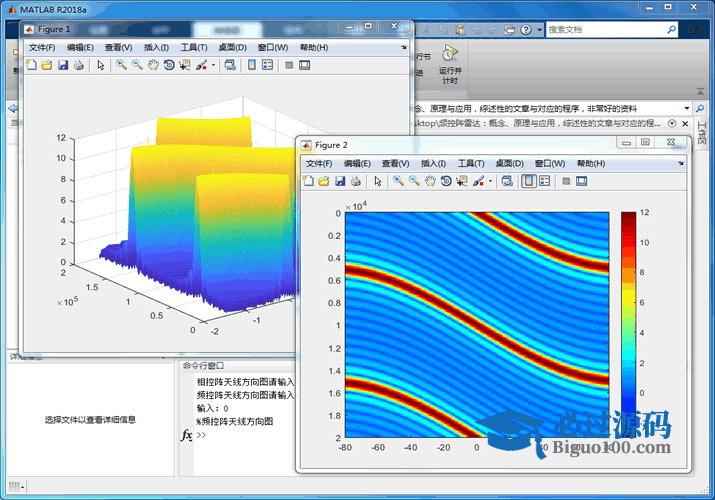Click the 运行并计时 button
715x500 pixels.
[x=450, y=62]
